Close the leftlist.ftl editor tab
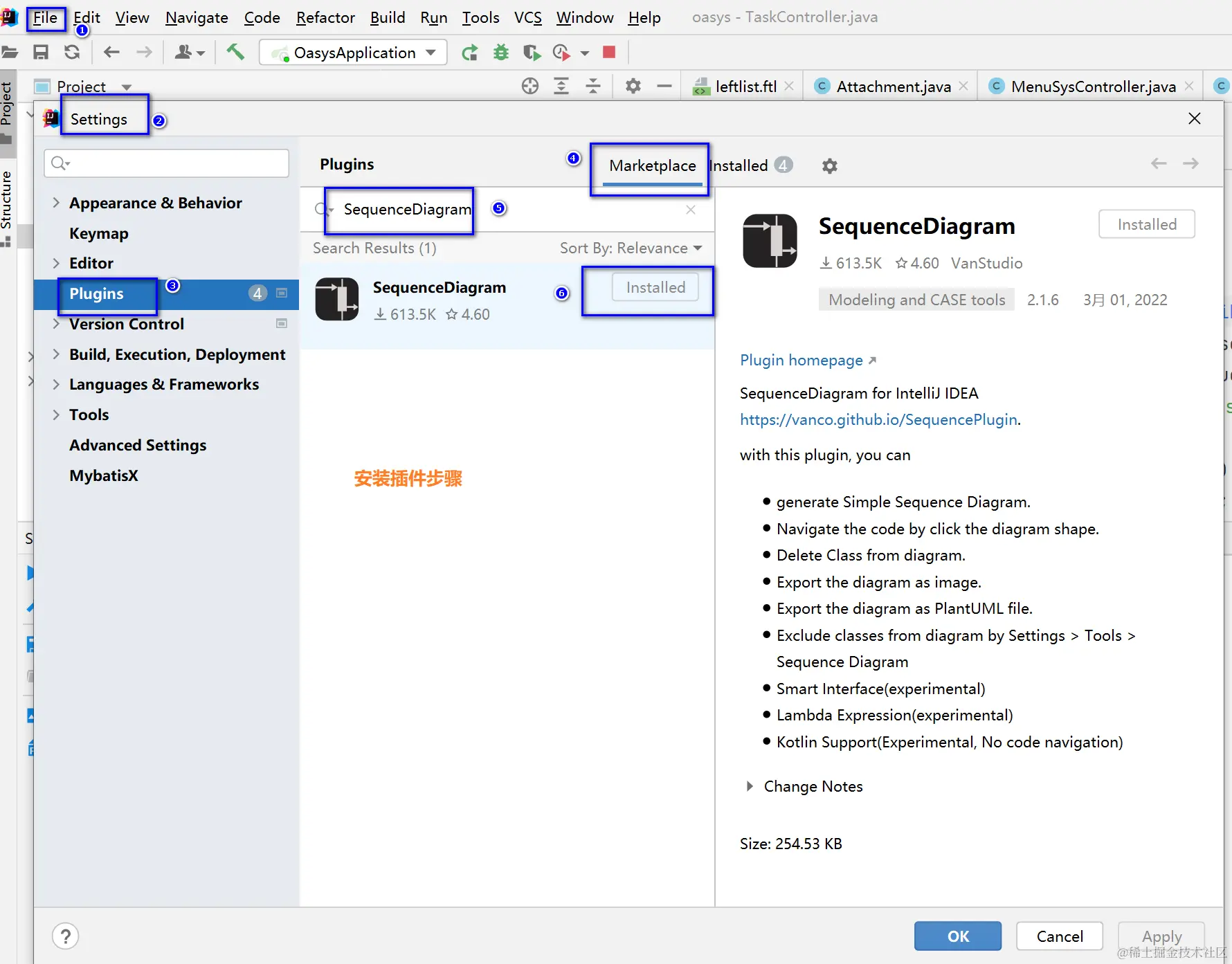 [x=789, y=87]
